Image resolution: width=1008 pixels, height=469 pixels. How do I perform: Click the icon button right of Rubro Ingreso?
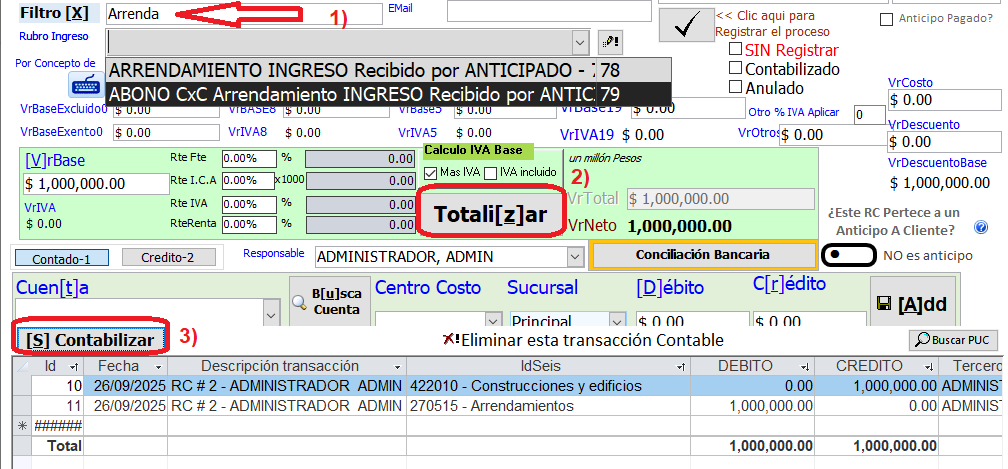[x=610, y=41]
